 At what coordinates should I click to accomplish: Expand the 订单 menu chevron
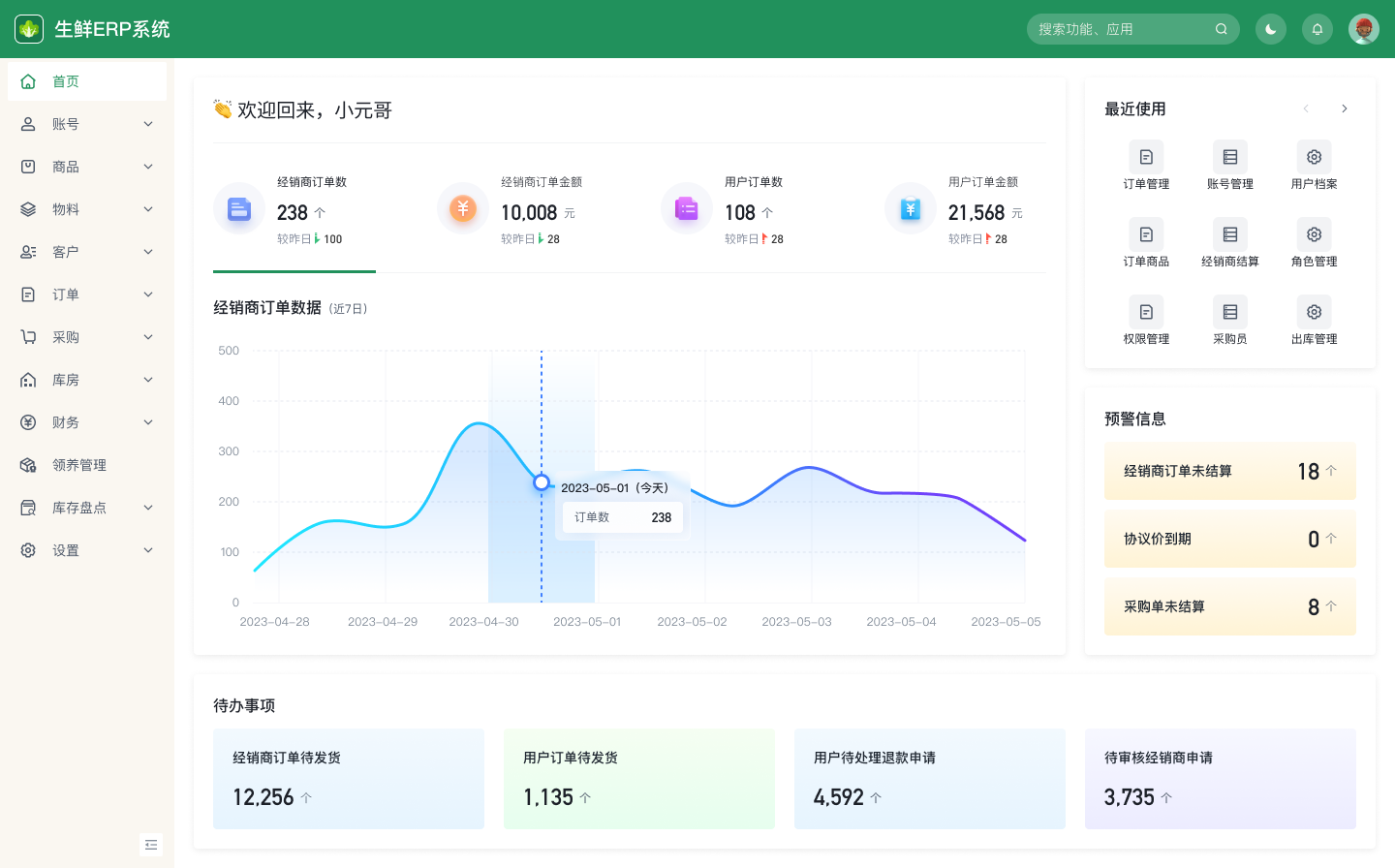coord(148,294)
